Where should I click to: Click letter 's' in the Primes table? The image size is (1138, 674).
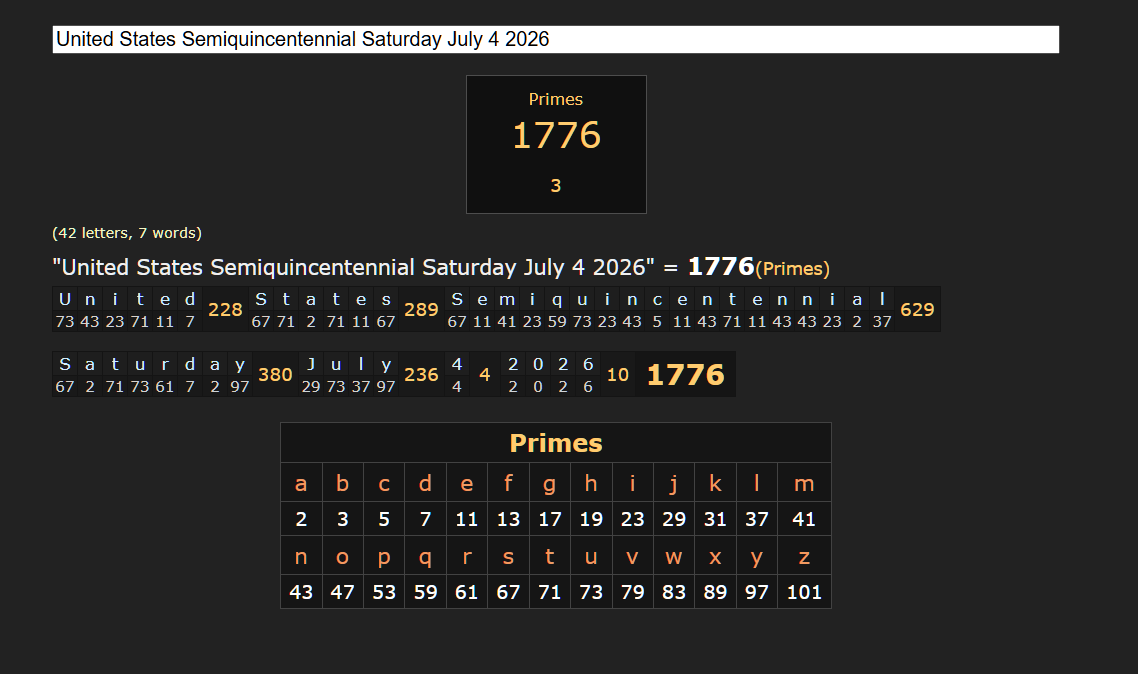(508, 556)
